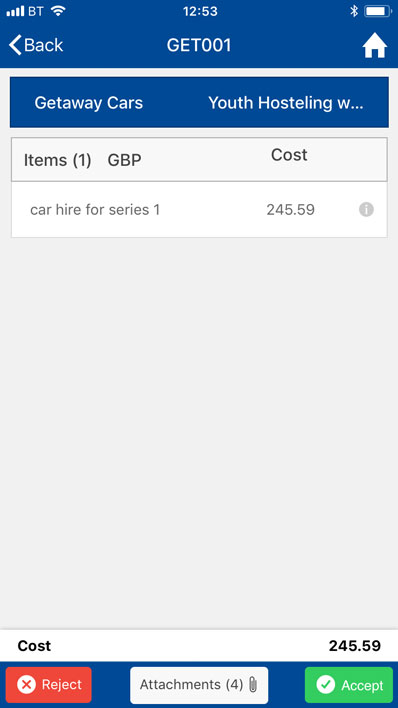Tap the Wi-Fi status icon
398x708 pixels.
pyautogui.click(x=58, y=11)
